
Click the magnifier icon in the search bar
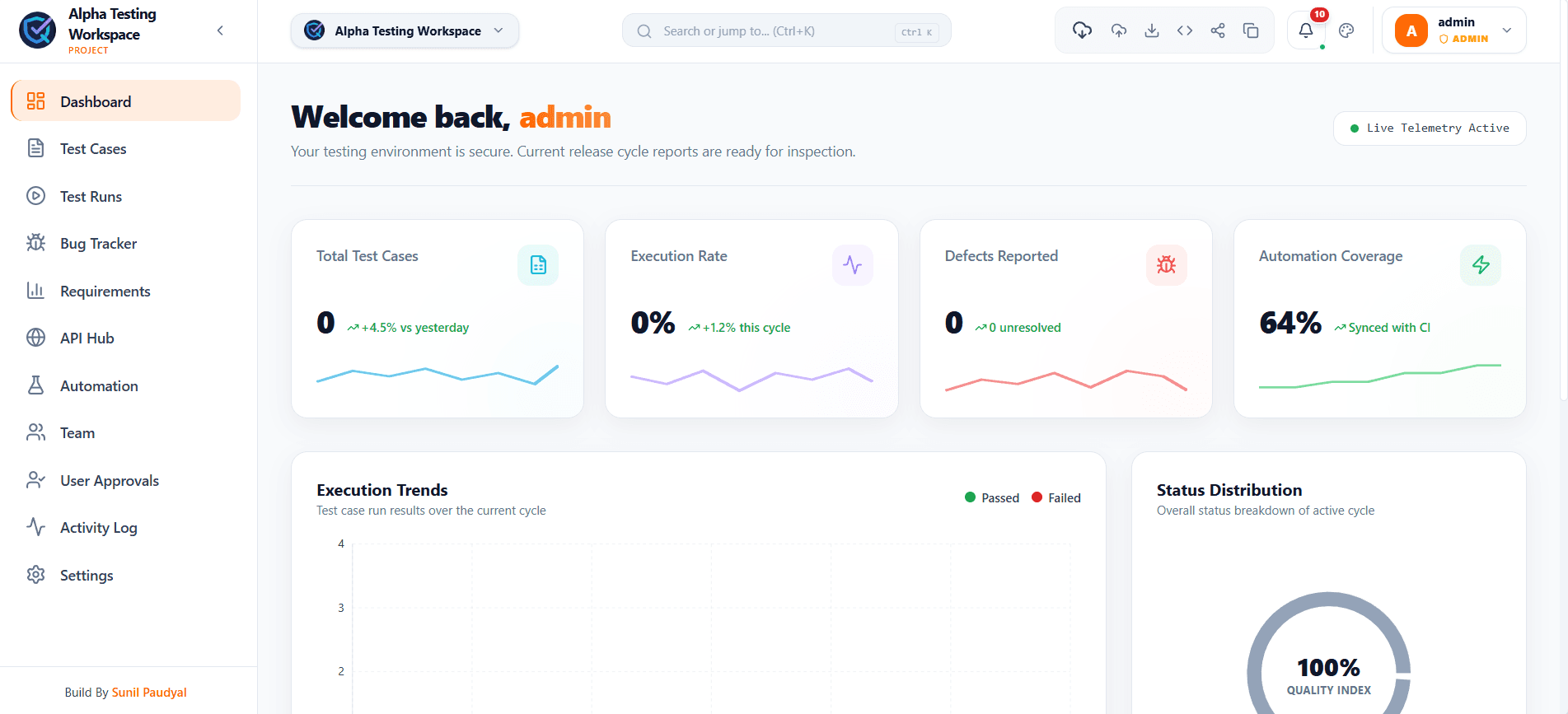click(x=644, y=31)
